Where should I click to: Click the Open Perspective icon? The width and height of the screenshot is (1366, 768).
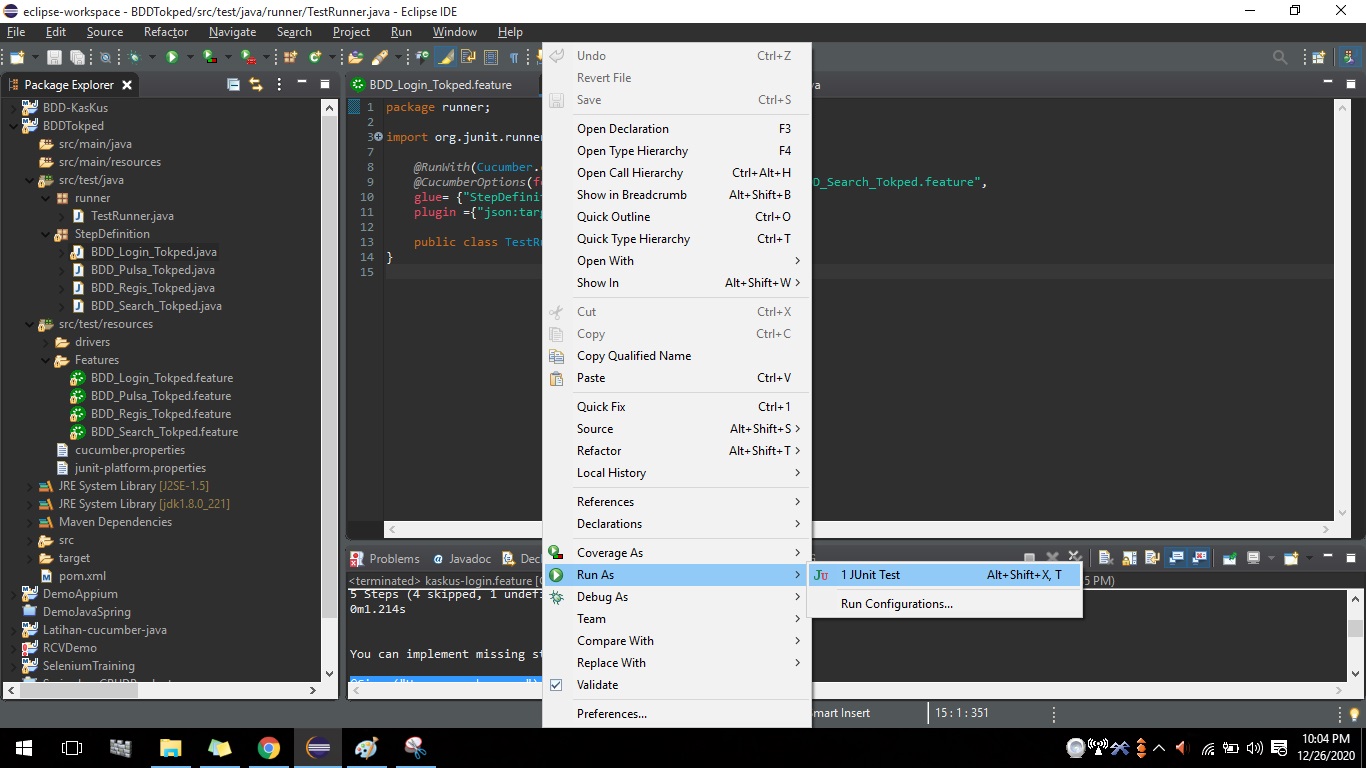point(1319,57)
